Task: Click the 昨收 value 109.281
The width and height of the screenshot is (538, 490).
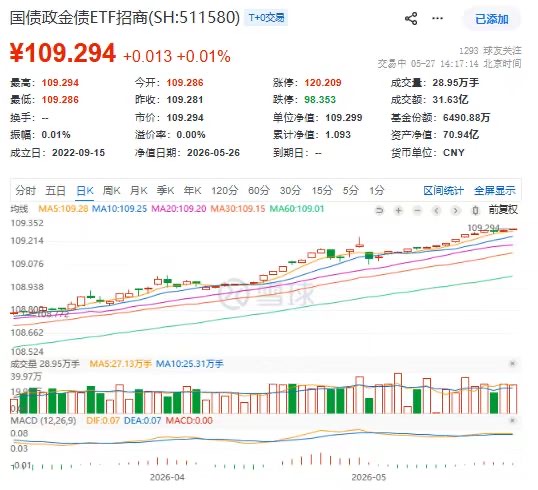Action: pos(185,100)
